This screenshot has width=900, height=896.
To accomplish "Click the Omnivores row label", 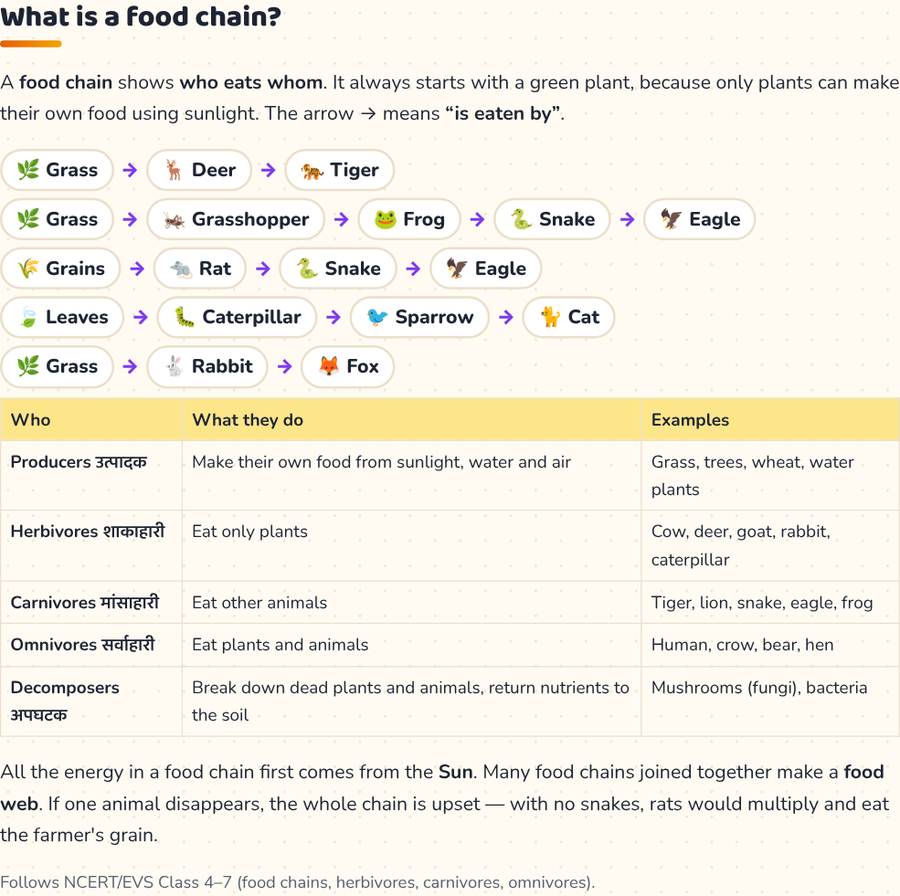I will [x=83, y=645].
